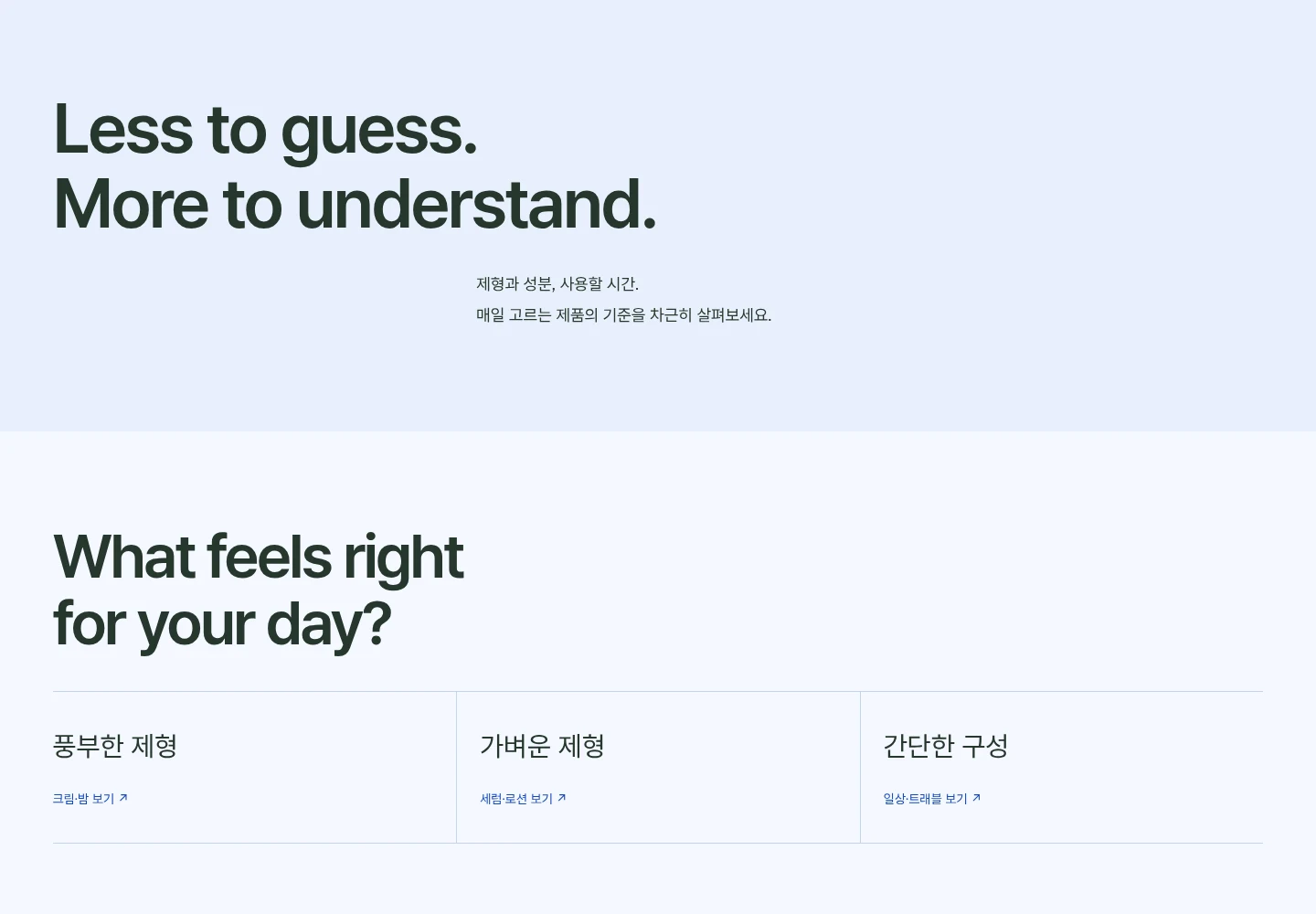The image size is (1316, 914).
Task: Select the 풍부한 제형 card title
Action: coord(115,746)
